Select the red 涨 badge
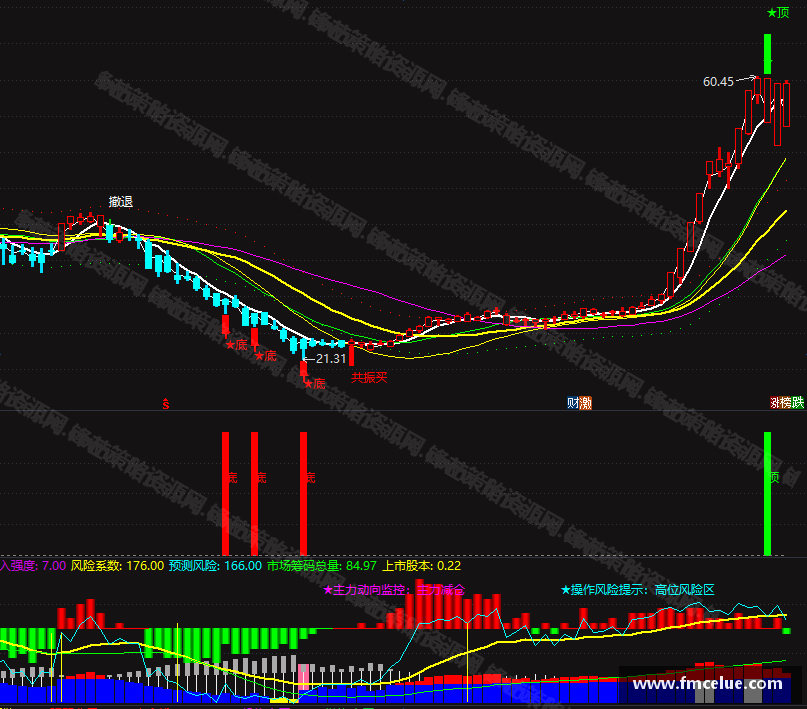 tap(775, 403)
